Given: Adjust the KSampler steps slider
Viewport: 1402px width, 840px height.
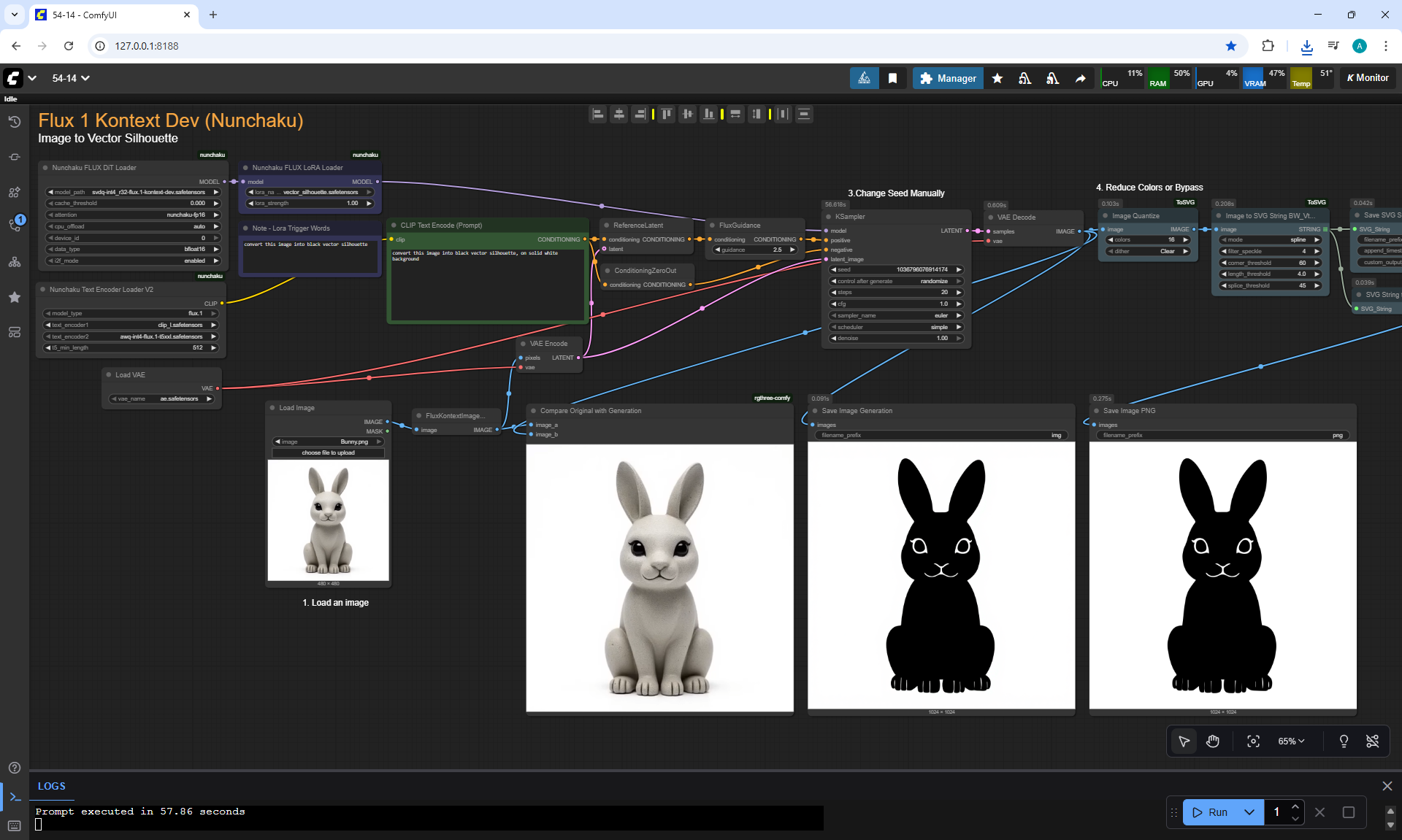Looking at the screenshot, I should point(896,292).
